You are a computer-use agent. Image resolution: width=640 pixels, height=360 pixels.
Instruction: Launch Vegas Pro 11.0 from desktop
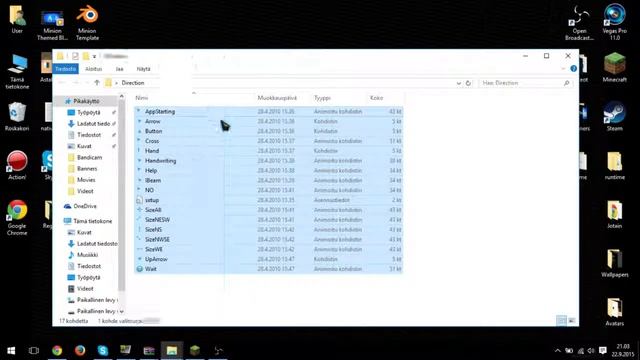point(614,22)
